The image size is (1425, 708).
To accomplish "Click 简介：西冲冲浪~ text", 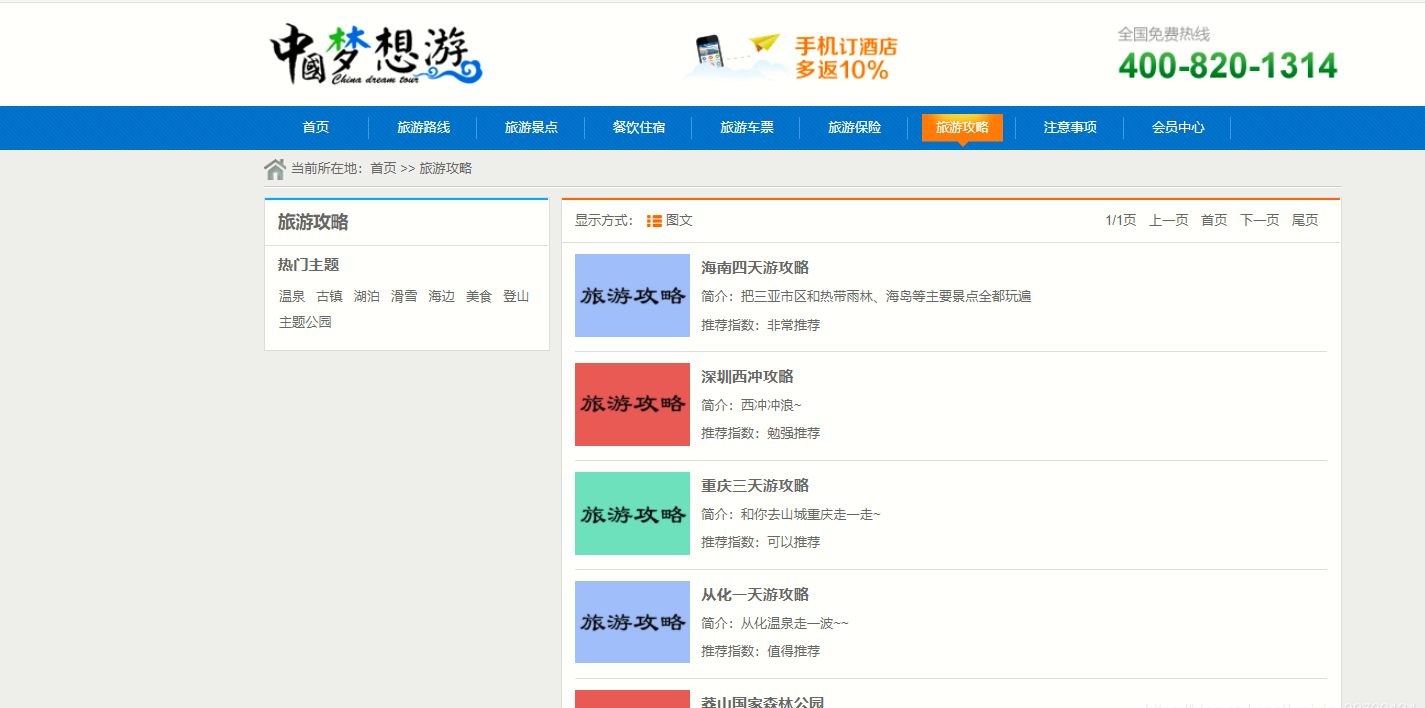I will pyautogui.click(x=751, y=406).
